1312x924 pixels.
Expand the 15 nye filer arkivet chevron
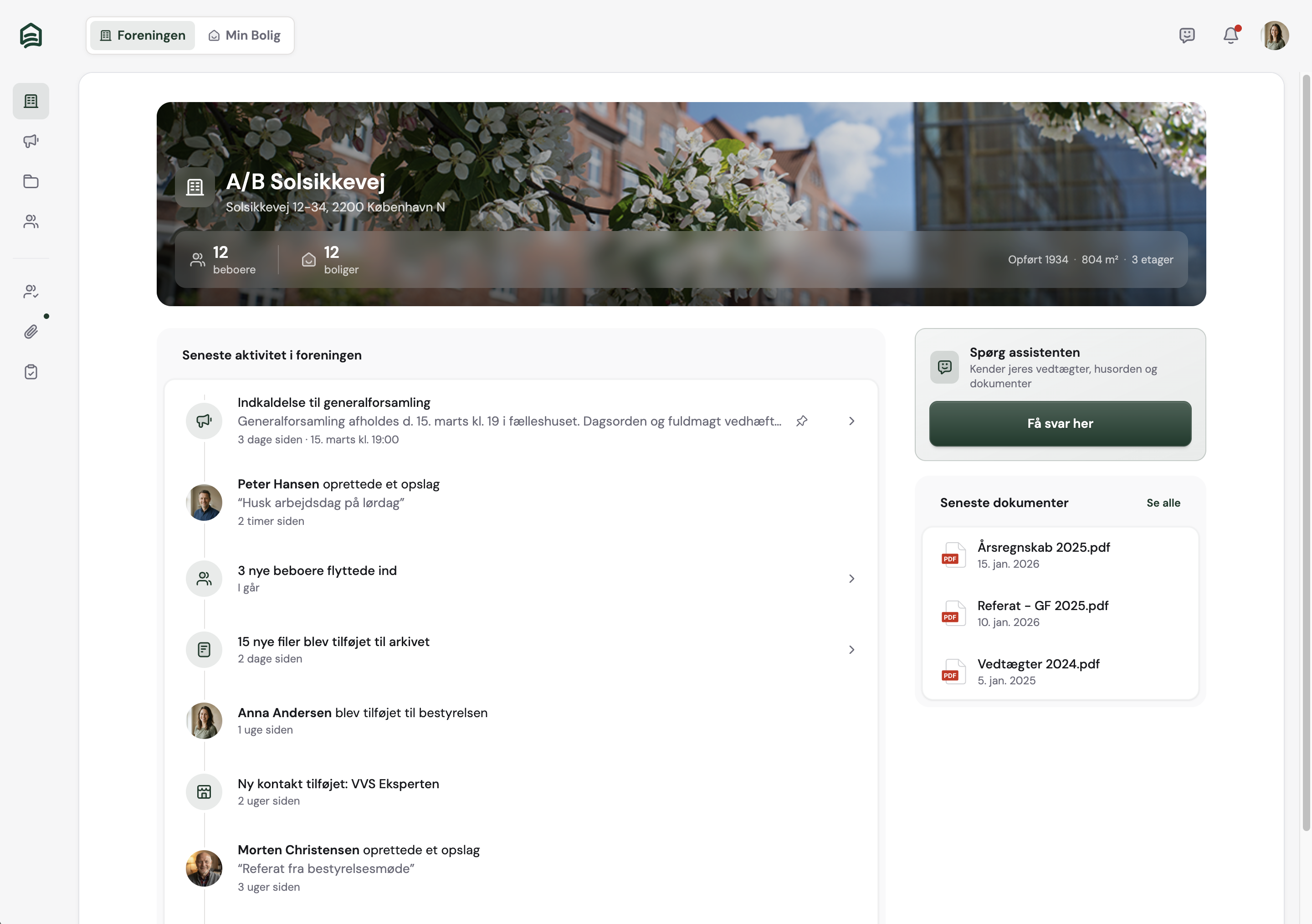(x=851, y=650)
